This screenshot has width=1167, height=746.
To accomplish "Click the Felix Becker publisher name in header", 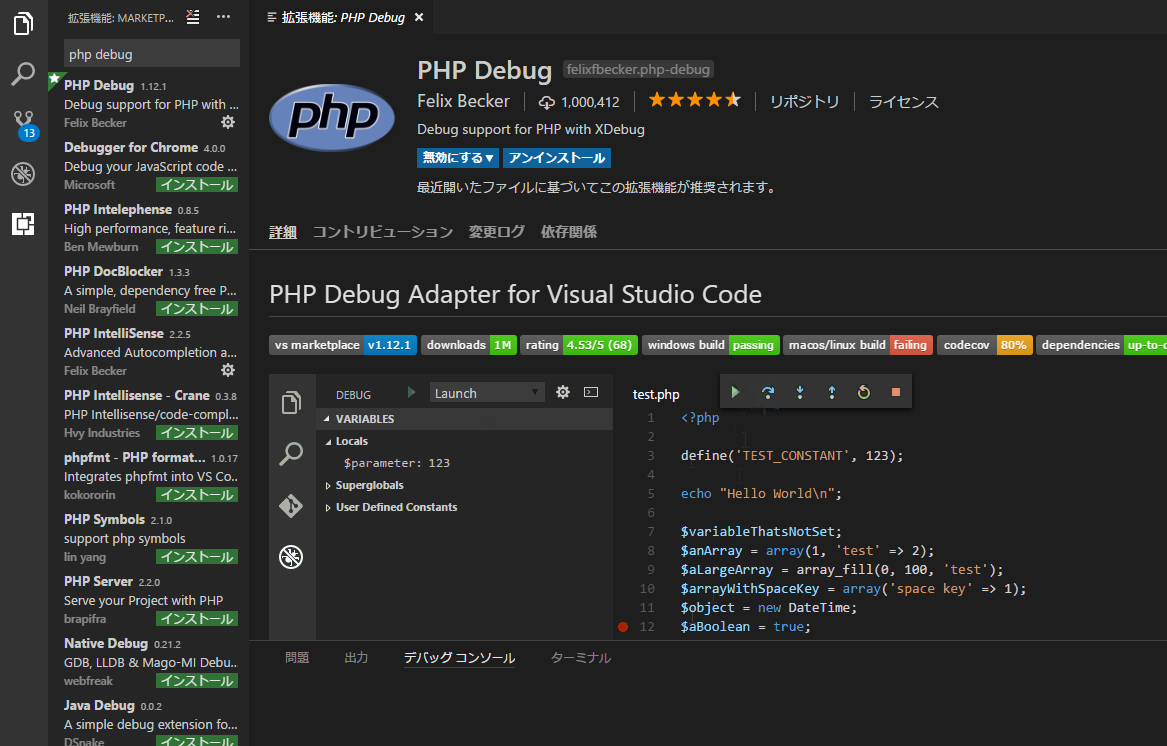I will (463, 101).
